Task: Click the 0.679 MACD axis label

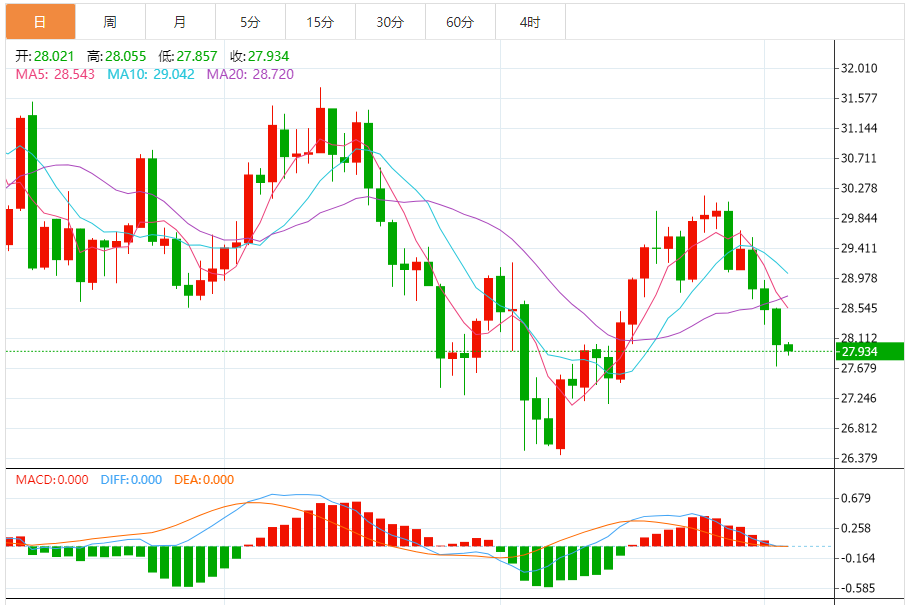Action: point(856,498)
